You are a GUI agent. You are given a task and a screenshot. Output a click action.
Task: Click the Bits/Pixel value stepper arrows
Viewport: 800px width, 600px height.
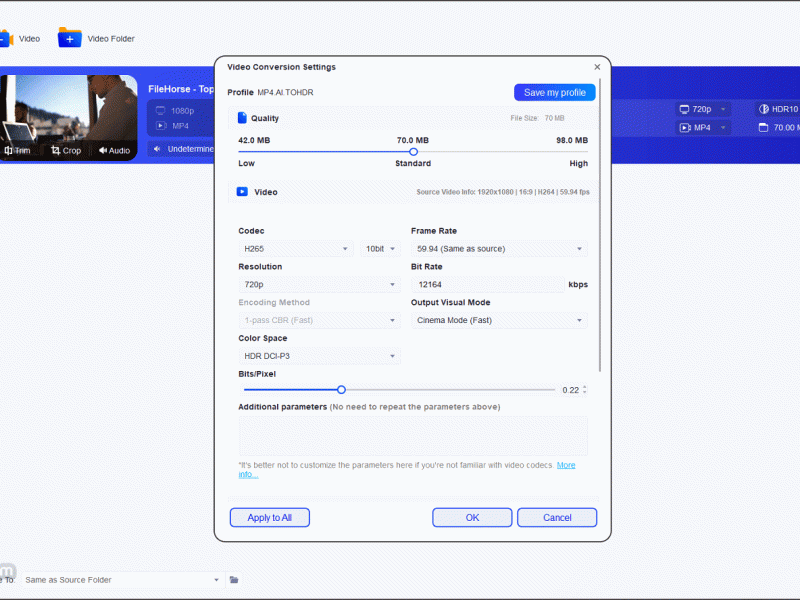click(x=585, y=390)
